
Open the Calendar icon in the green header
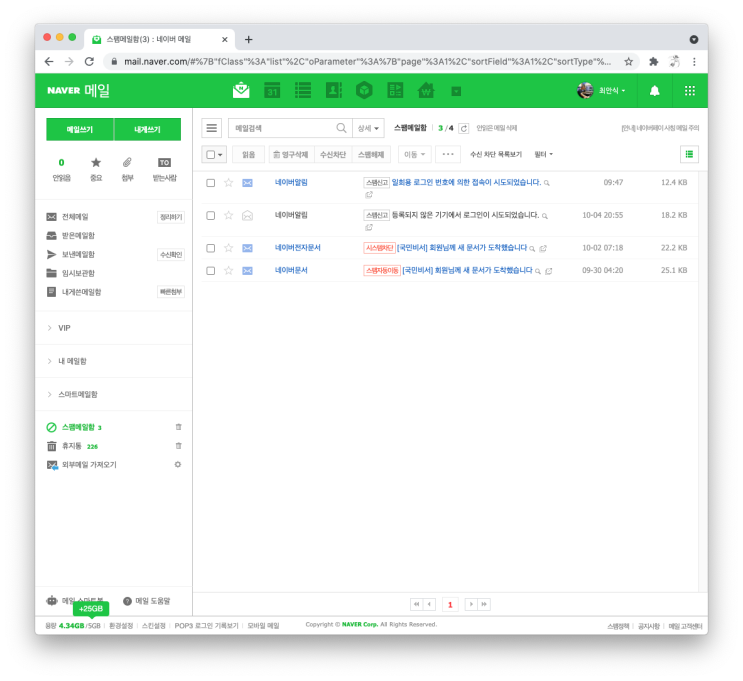tap(272, 90)
